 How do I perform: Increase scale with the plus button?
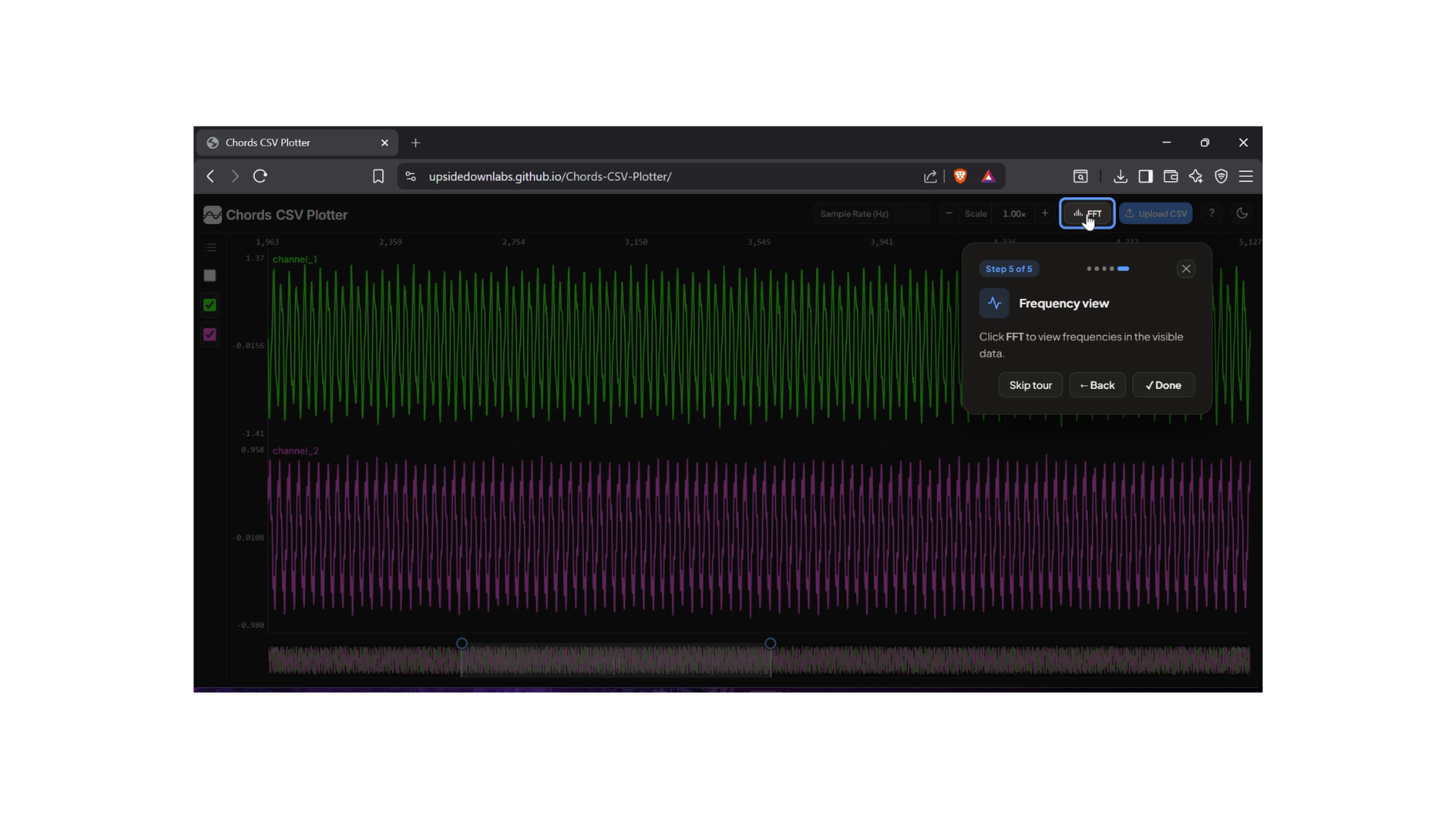pyautogui.click(x=1045, y=214)
